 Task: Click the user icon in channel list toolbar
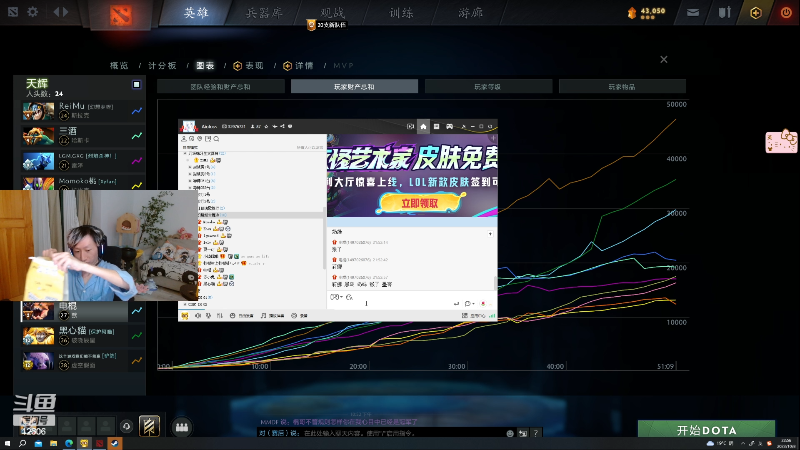[x=184, y=139]
